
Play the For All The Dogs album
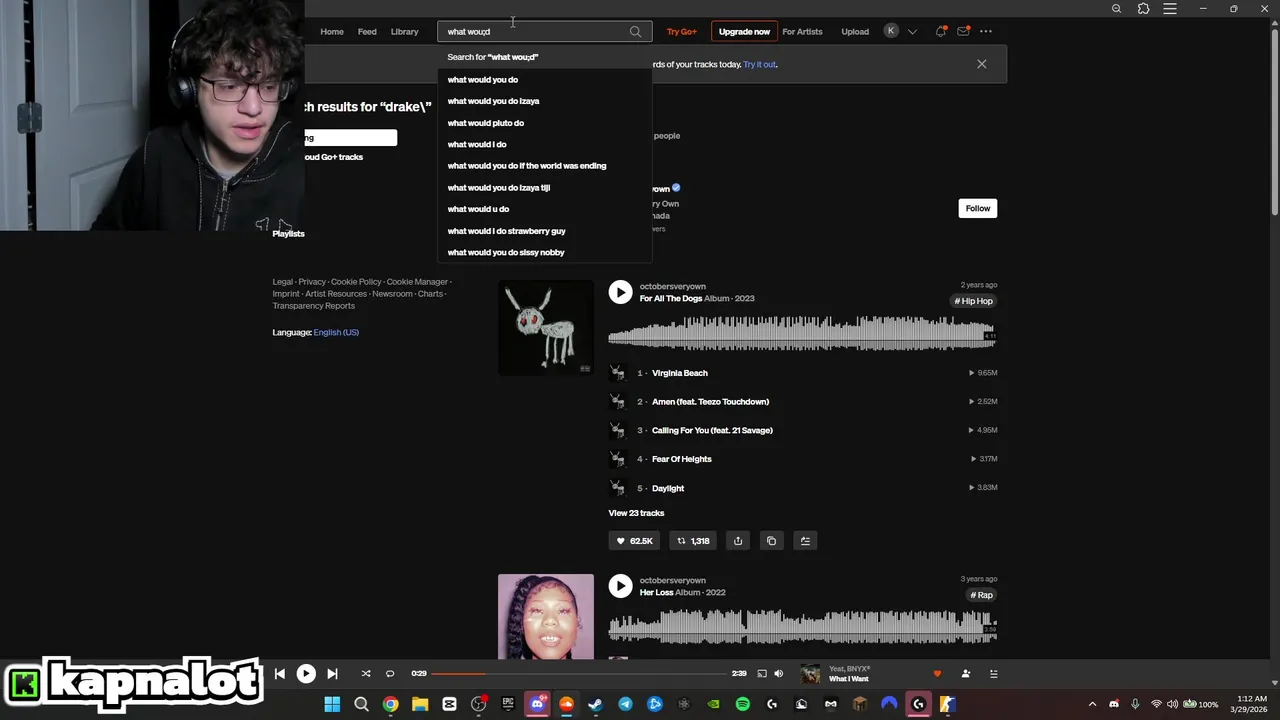pos(620,292)
